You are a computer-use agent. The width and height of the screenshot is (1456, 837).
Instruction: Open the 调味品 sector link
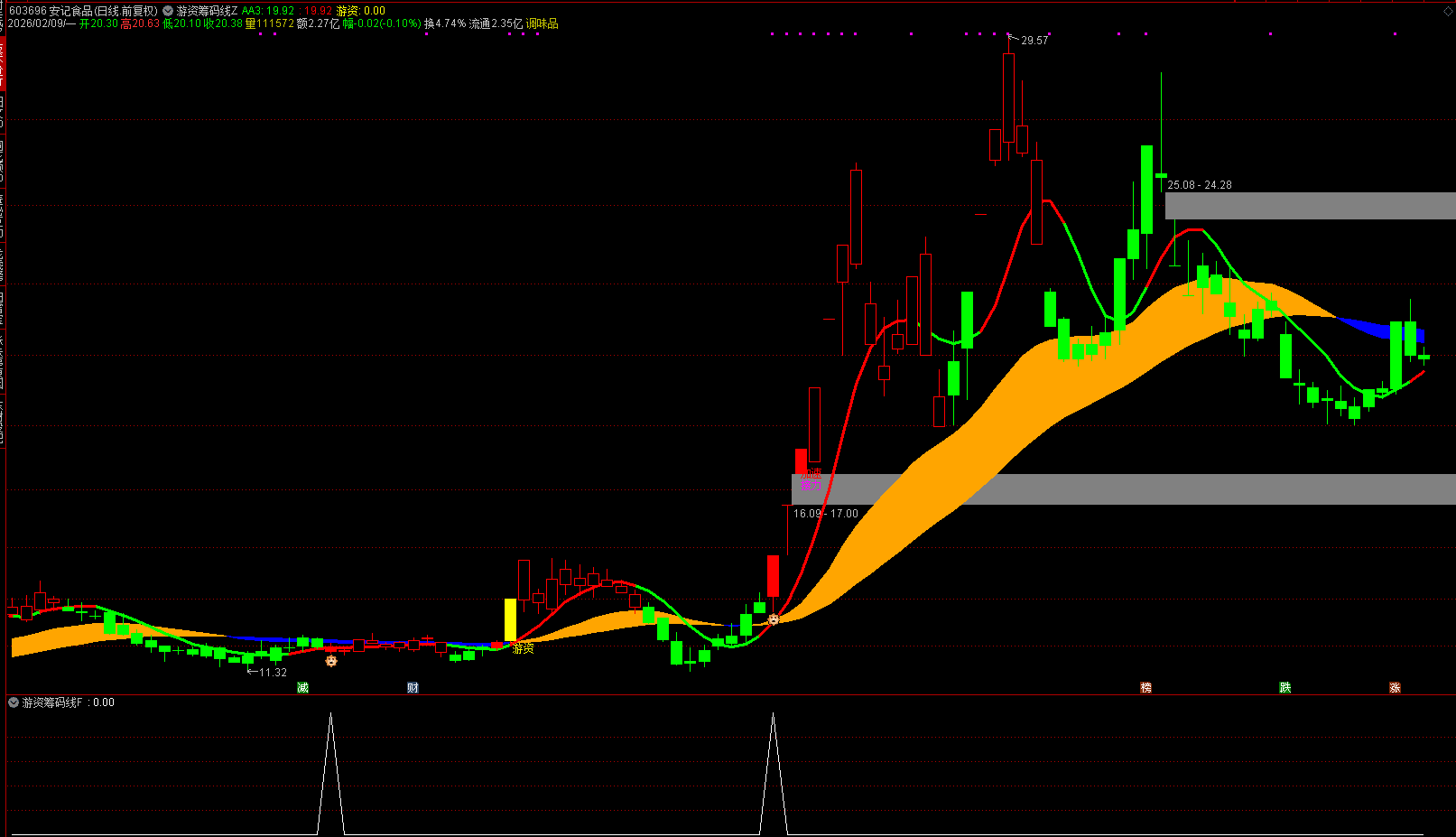[x=542, y=23]
